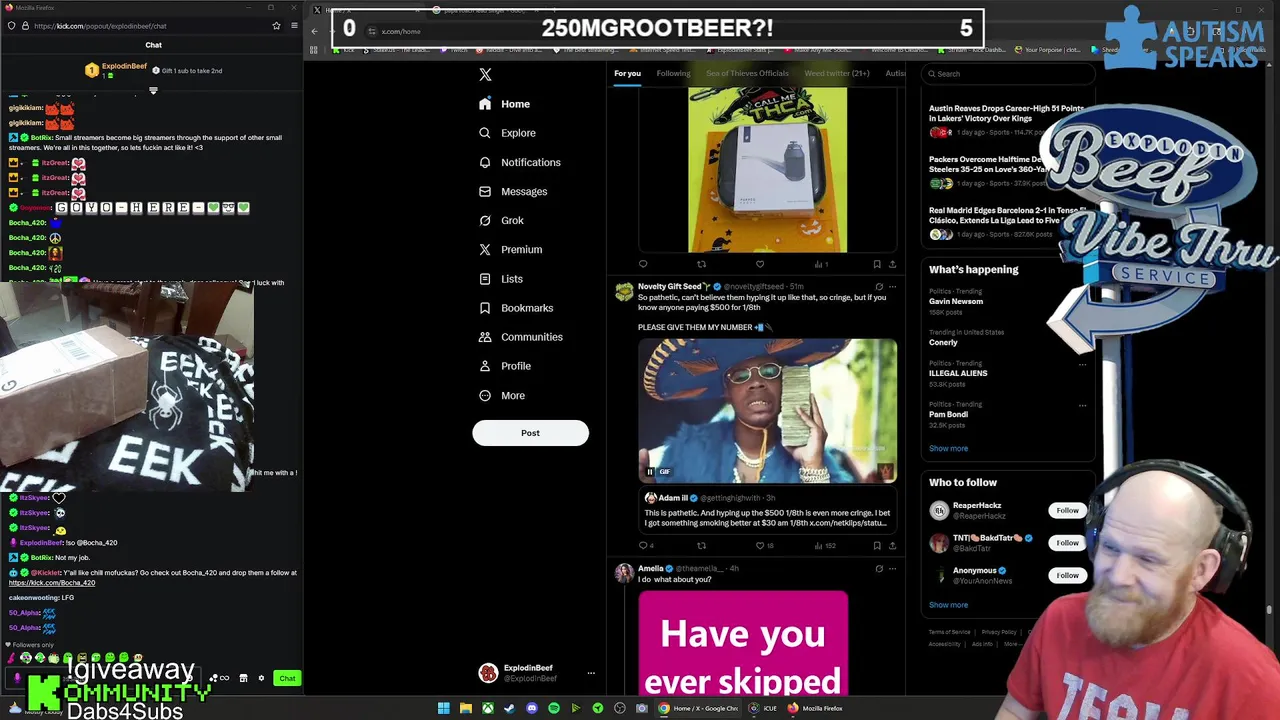Open Grok in X sidebar

(501, 220)
